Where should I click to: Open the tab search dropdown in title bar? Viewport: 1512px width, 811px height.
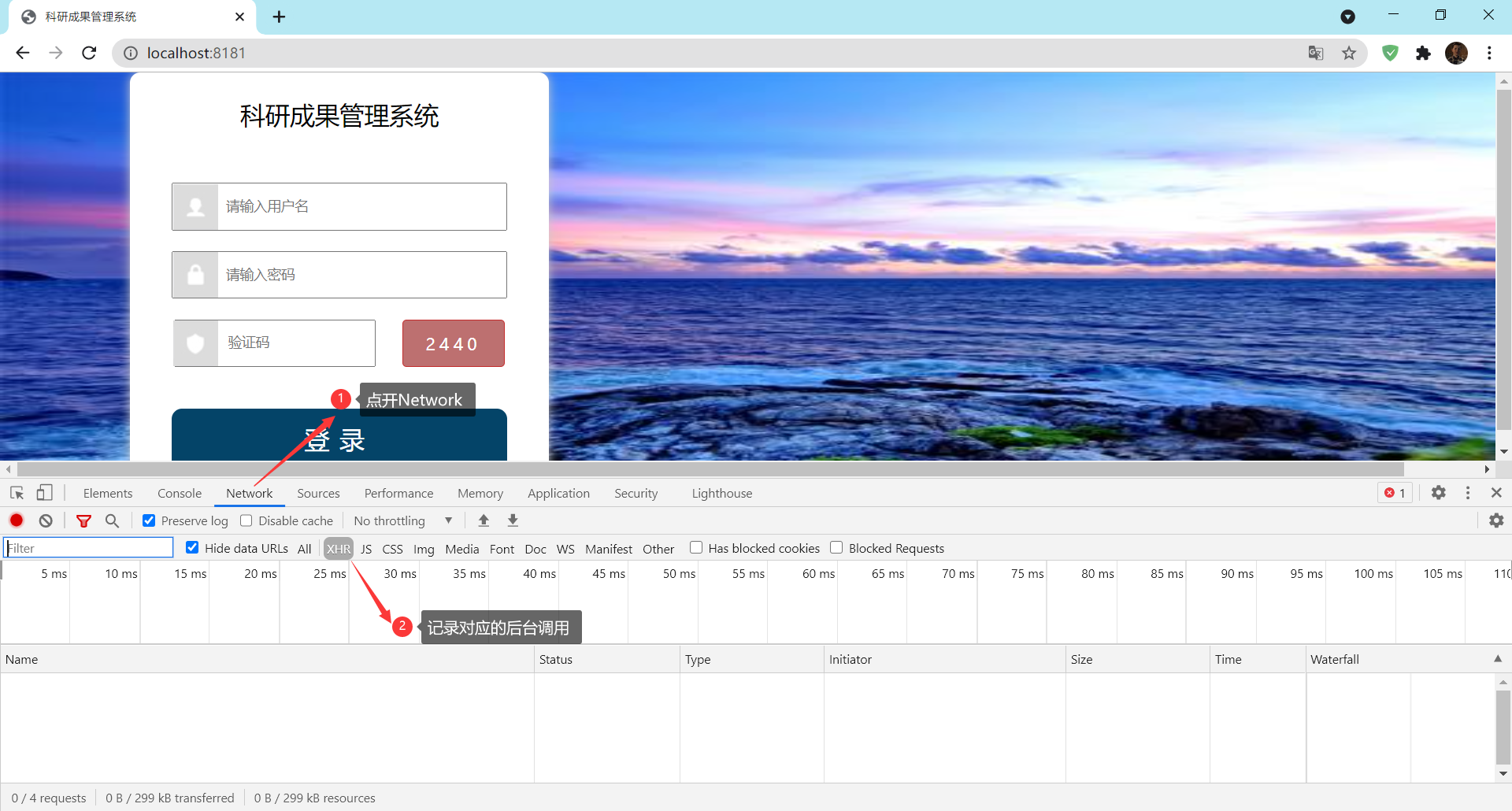click(1348, 17)
